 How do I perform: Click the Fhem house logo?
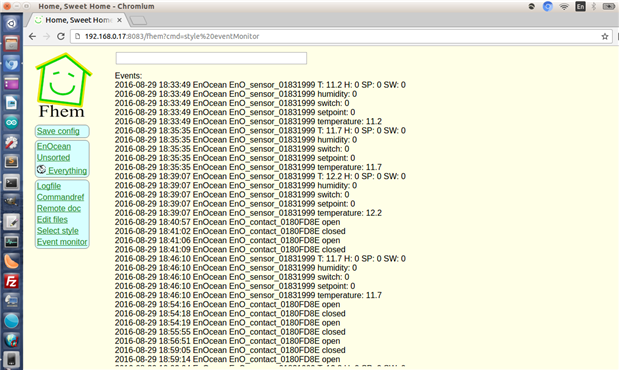coord(63,85)
